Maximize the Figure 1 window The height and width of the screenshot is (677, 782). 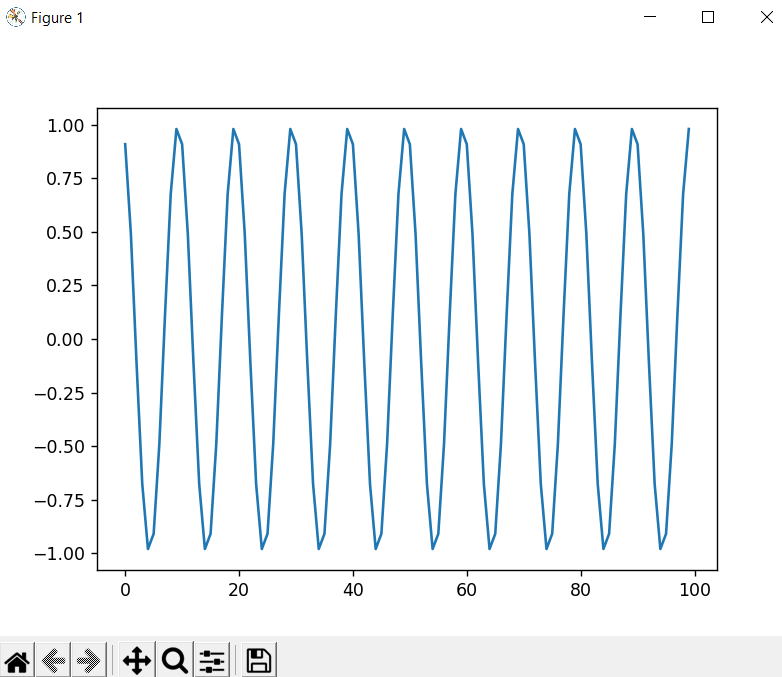point(708,18)
